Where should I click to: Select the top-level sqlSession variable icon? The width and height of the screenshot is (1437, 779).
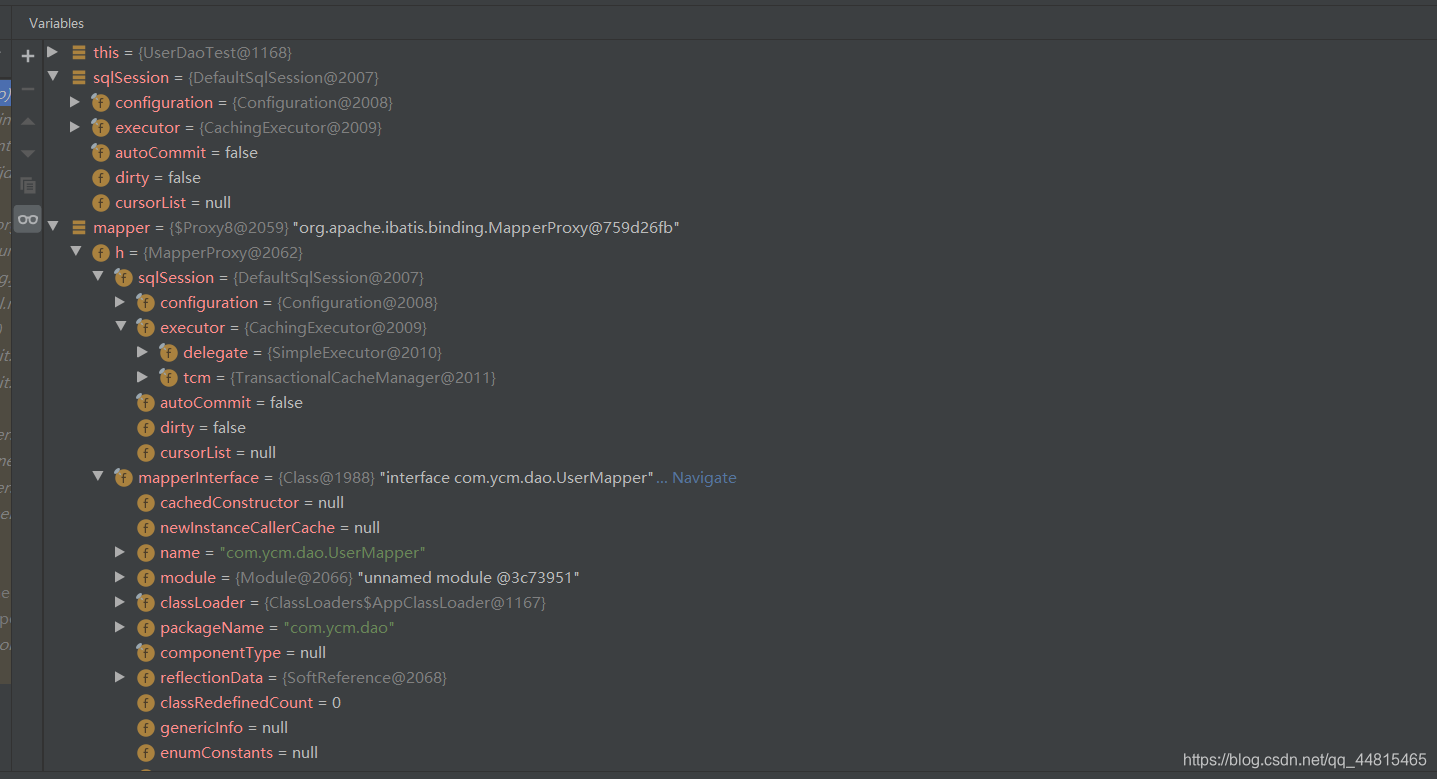79,77
